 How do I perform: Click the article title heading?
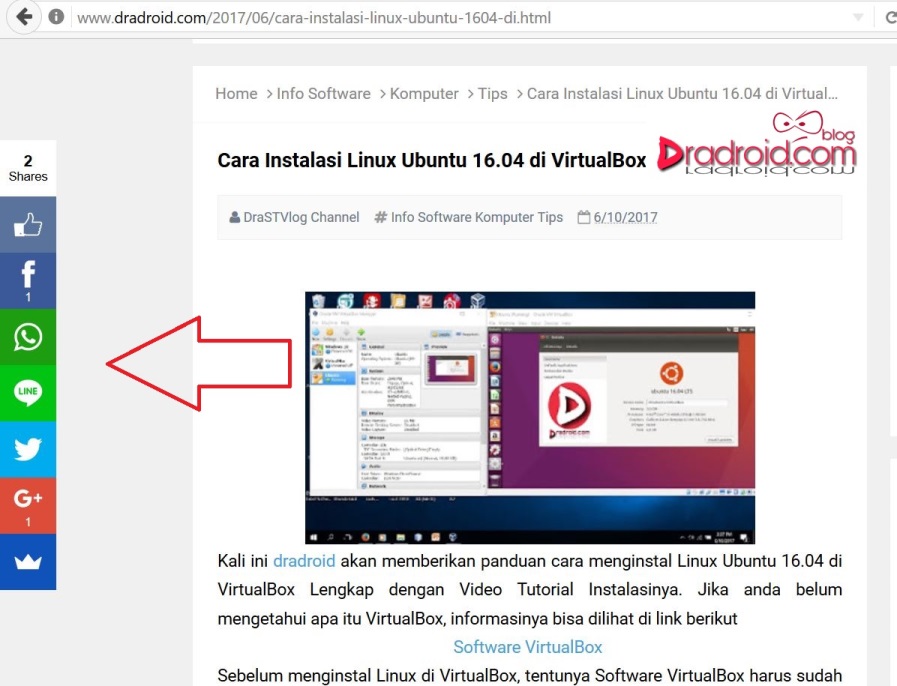(432, 160)
